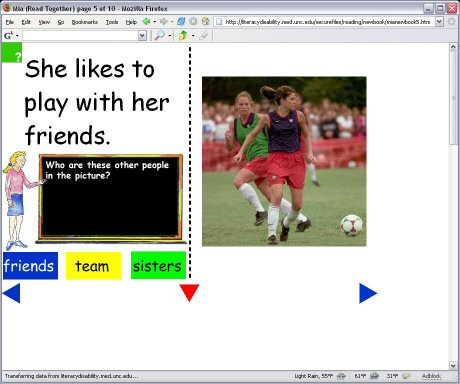Close the Firefox window
The image size is (460, 384).
click(x=452, y=8)
